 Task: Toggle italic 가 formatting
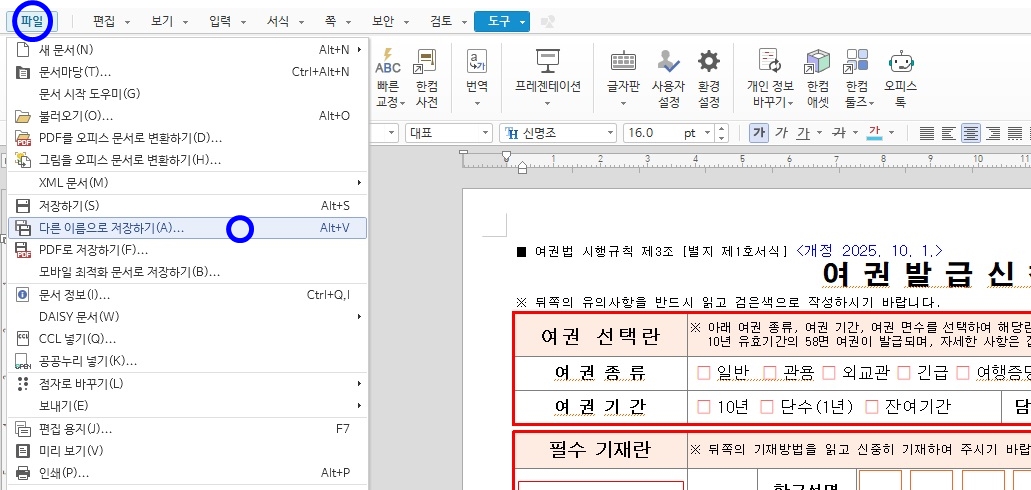[x=781, y=133]
